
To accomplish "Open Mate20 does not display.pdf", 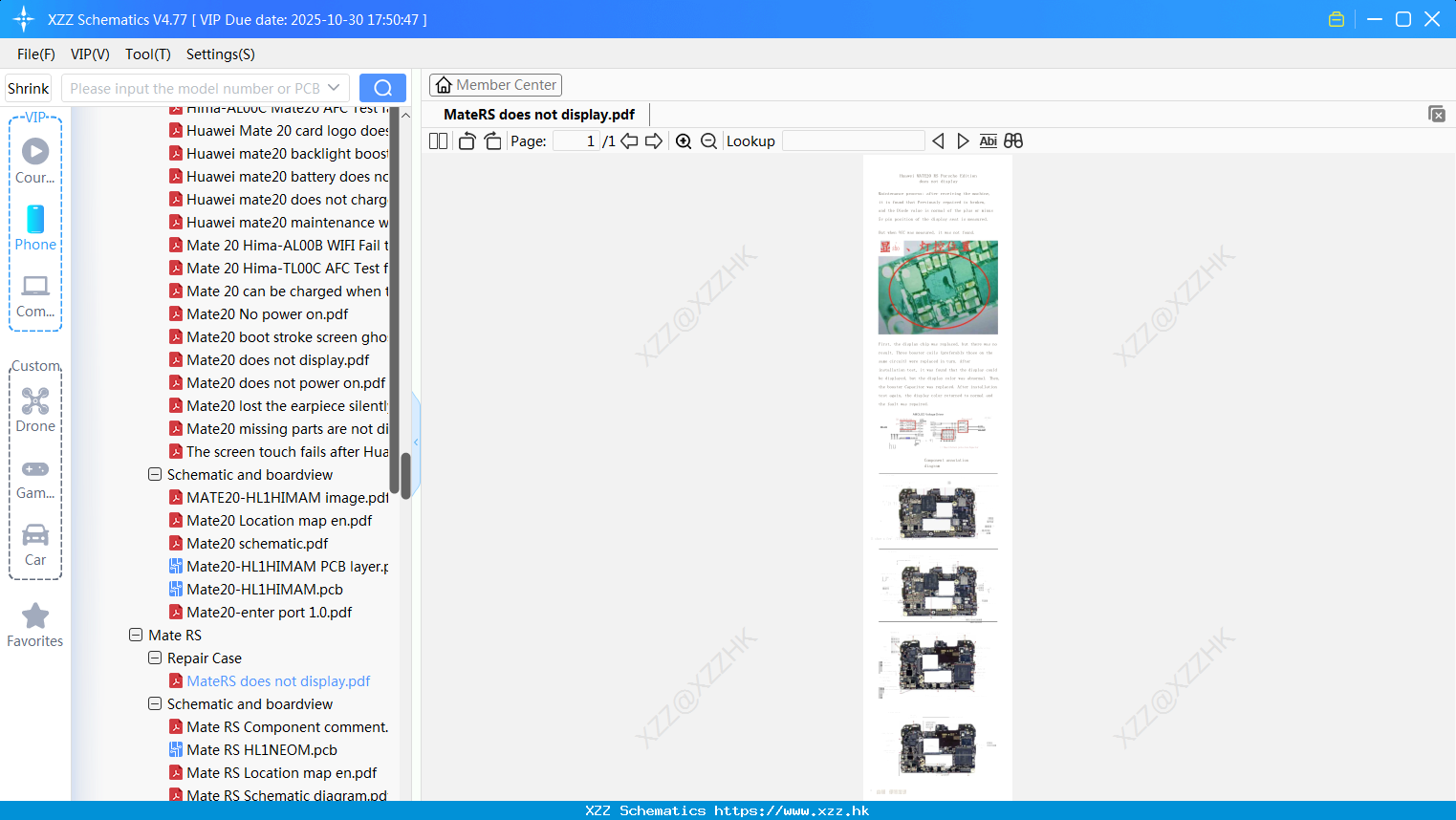I will point(278,359).
